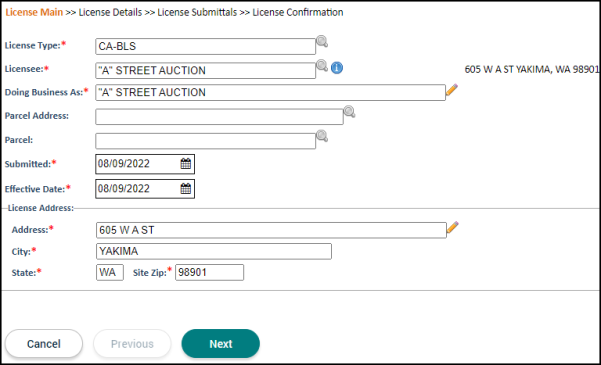
Task: Click the Address field 605 W A ST
Action: click(x=271, y=230)
